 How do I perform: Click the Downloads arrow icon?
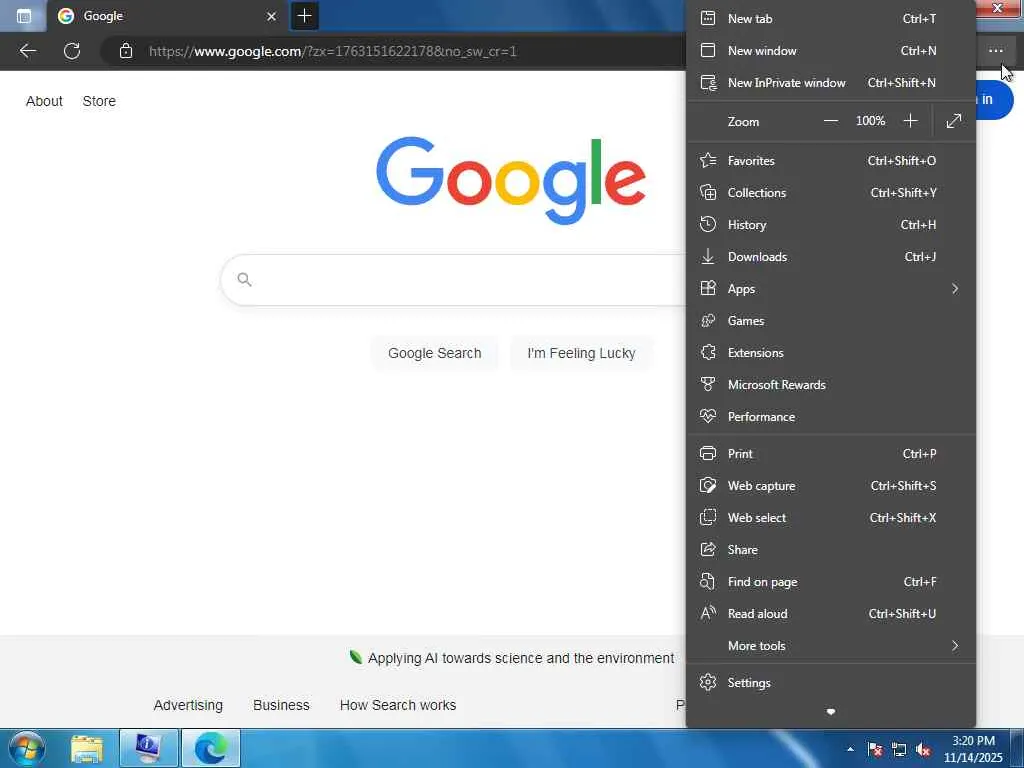tap(708, 256)
